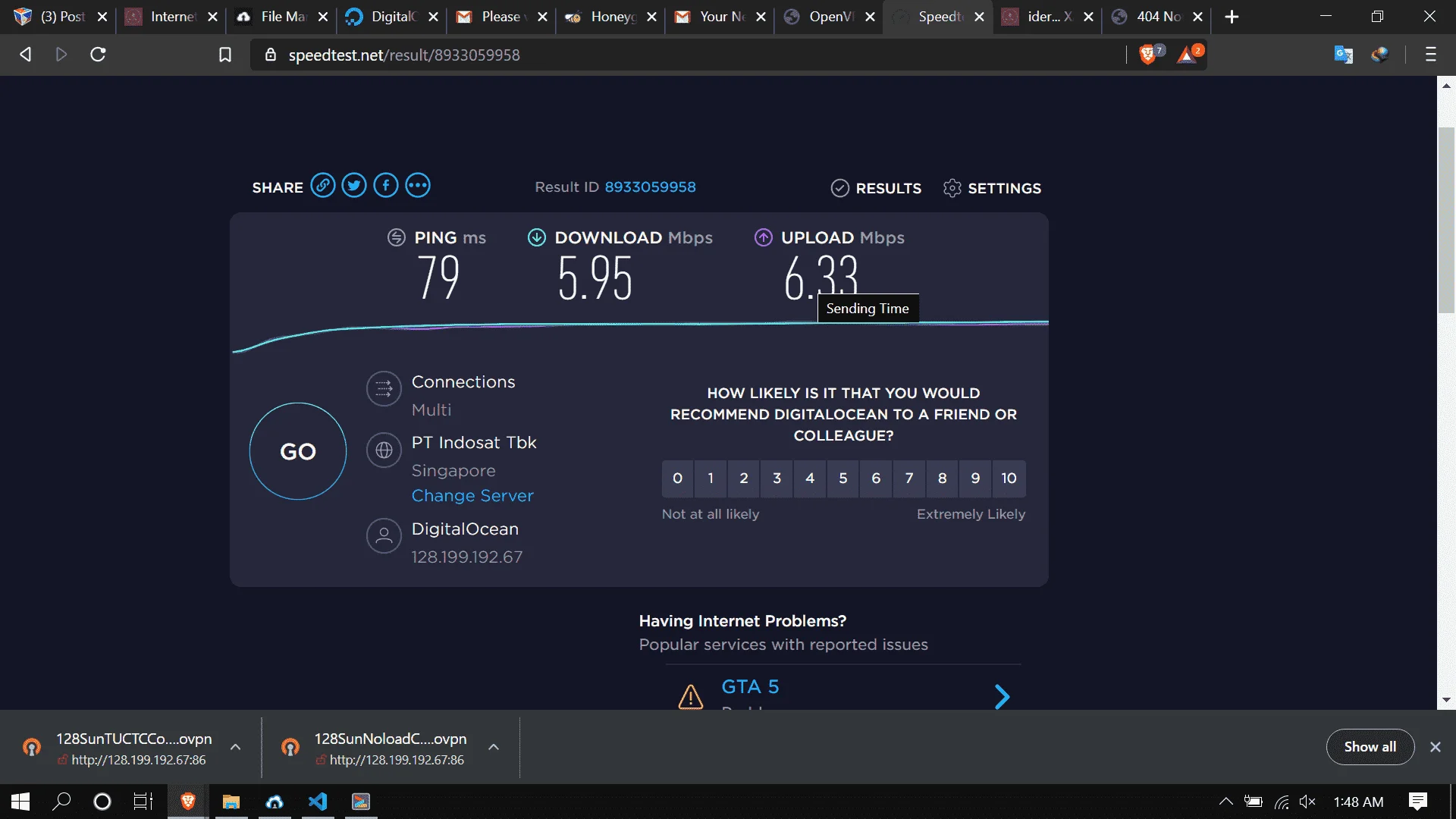Show all downloads
Screen dimensions: 1456x819
click(x=1370, y=747)
